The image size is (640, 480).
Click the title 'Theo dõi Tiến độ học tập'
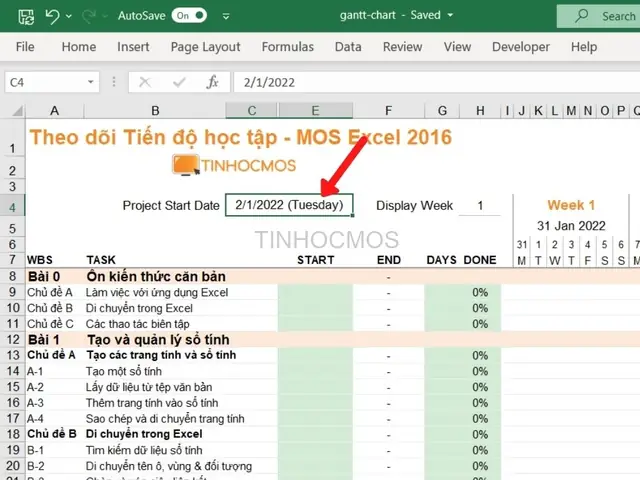click(153, 137)
